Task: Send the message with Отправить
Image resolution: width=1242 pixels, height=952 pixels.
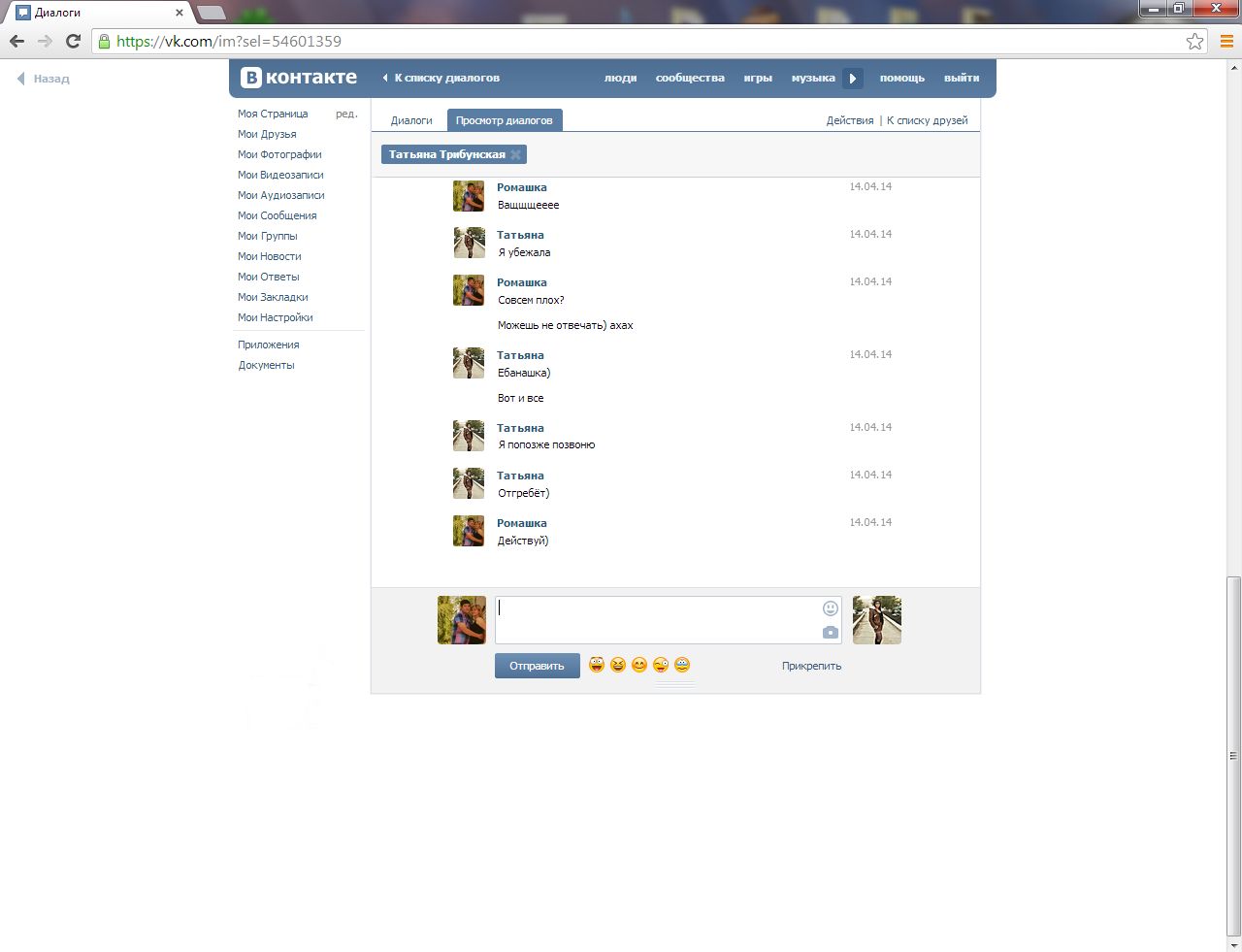Action: (x=538, y=666)
